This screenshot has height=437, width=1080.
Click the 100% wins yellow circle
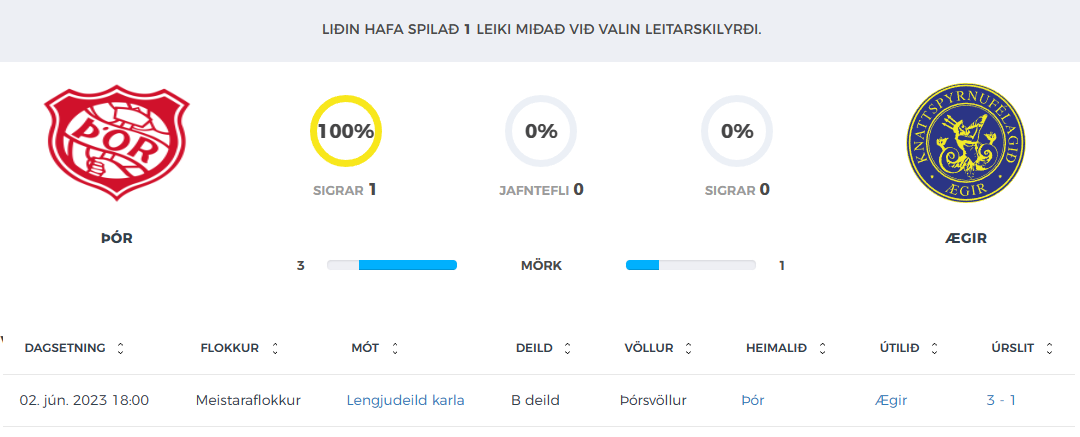click(346, 131)
